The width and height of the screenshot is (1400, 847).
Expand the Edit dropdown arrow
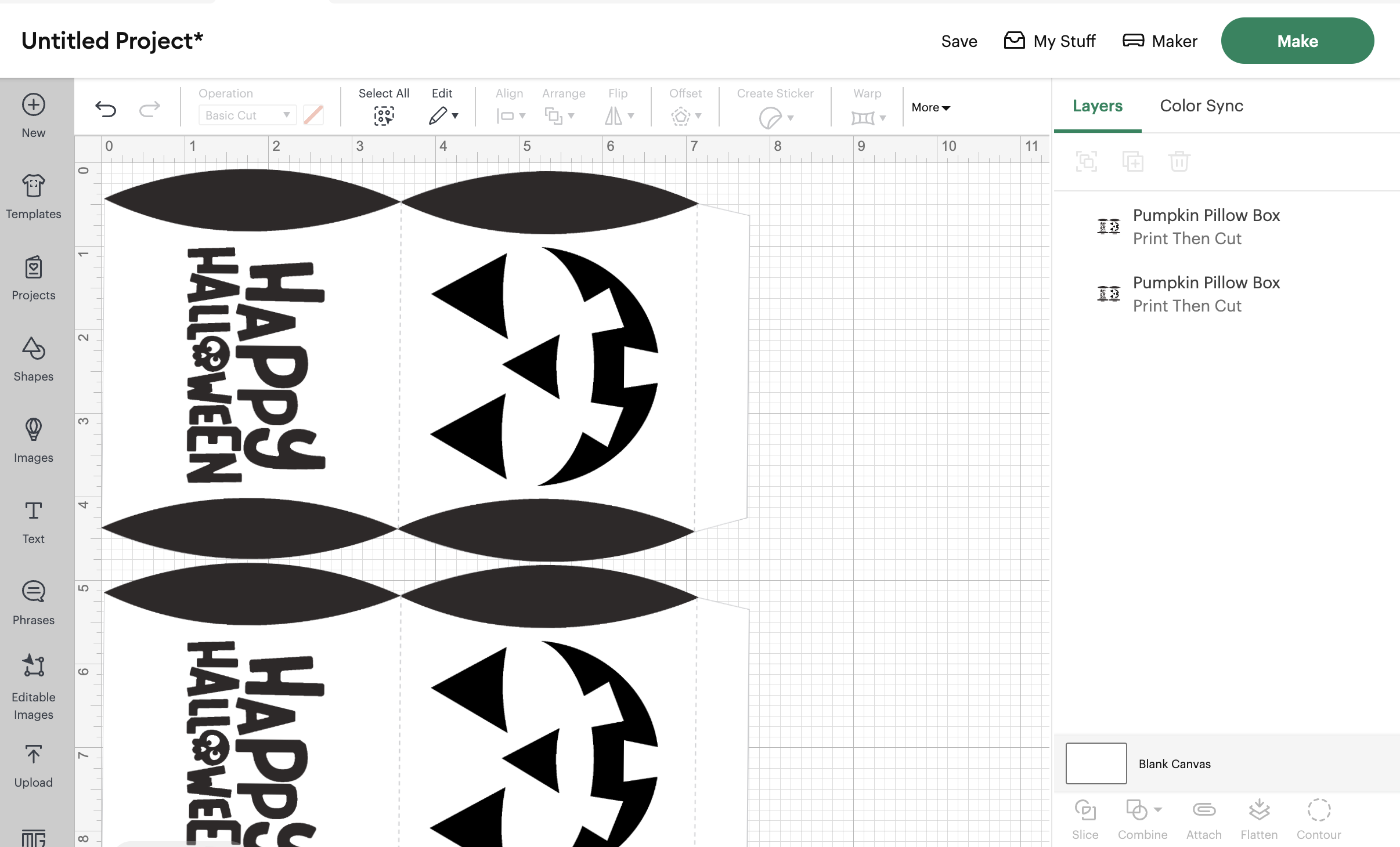pos(455,116)
